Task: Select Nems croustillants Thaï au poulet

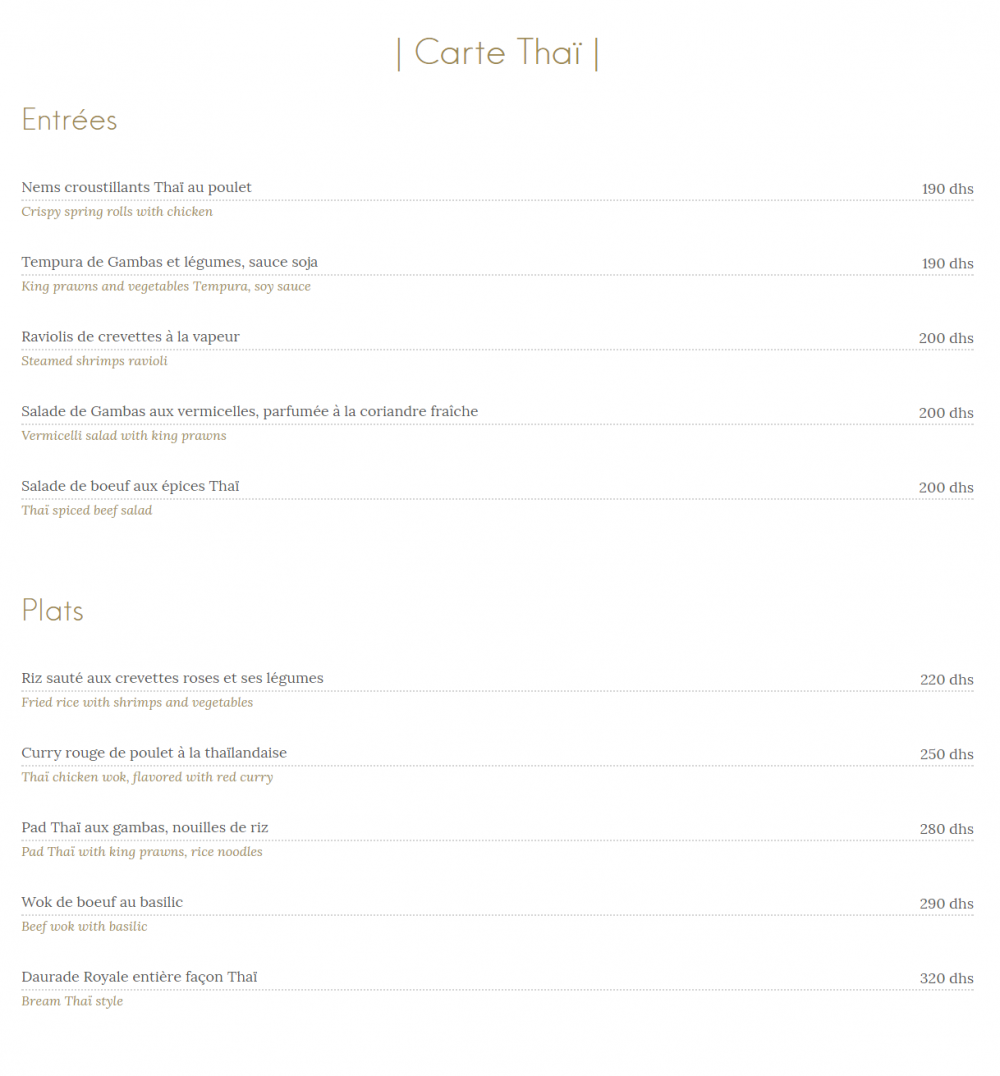Action: [136, 188]
